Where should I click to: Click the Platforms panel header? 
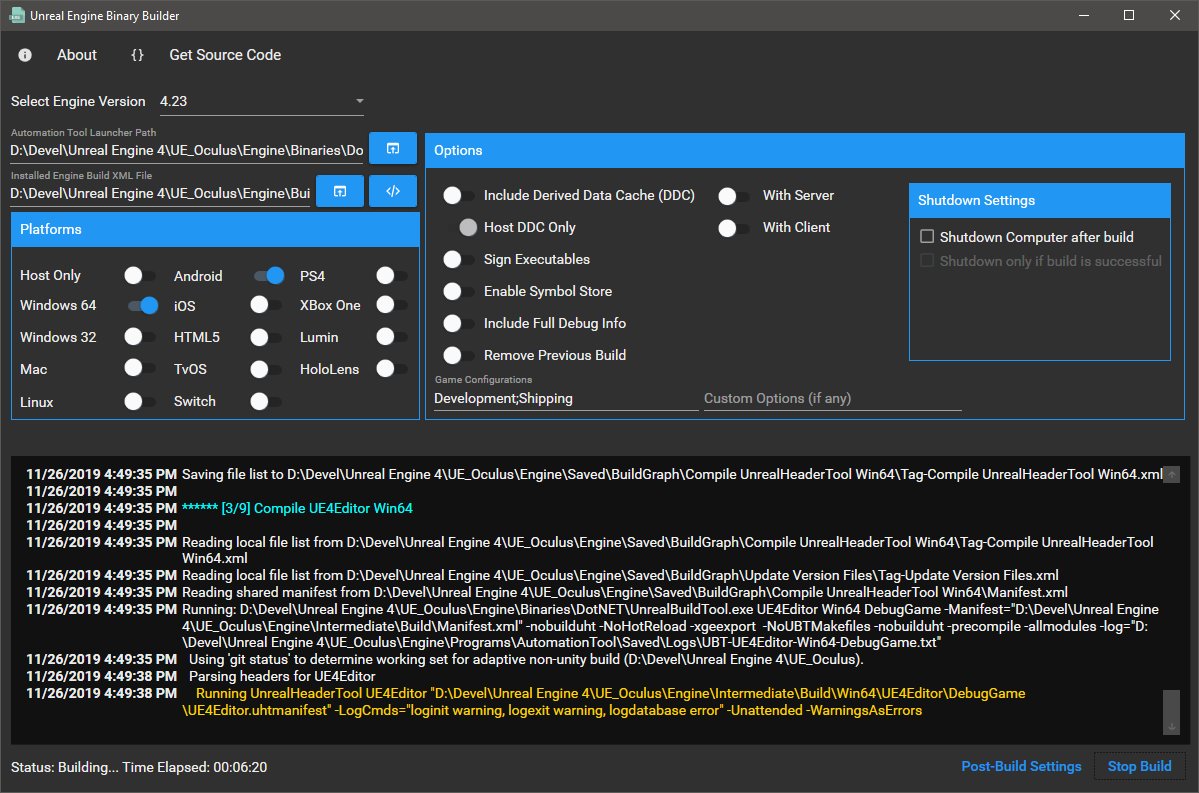(x=215, y=229)
